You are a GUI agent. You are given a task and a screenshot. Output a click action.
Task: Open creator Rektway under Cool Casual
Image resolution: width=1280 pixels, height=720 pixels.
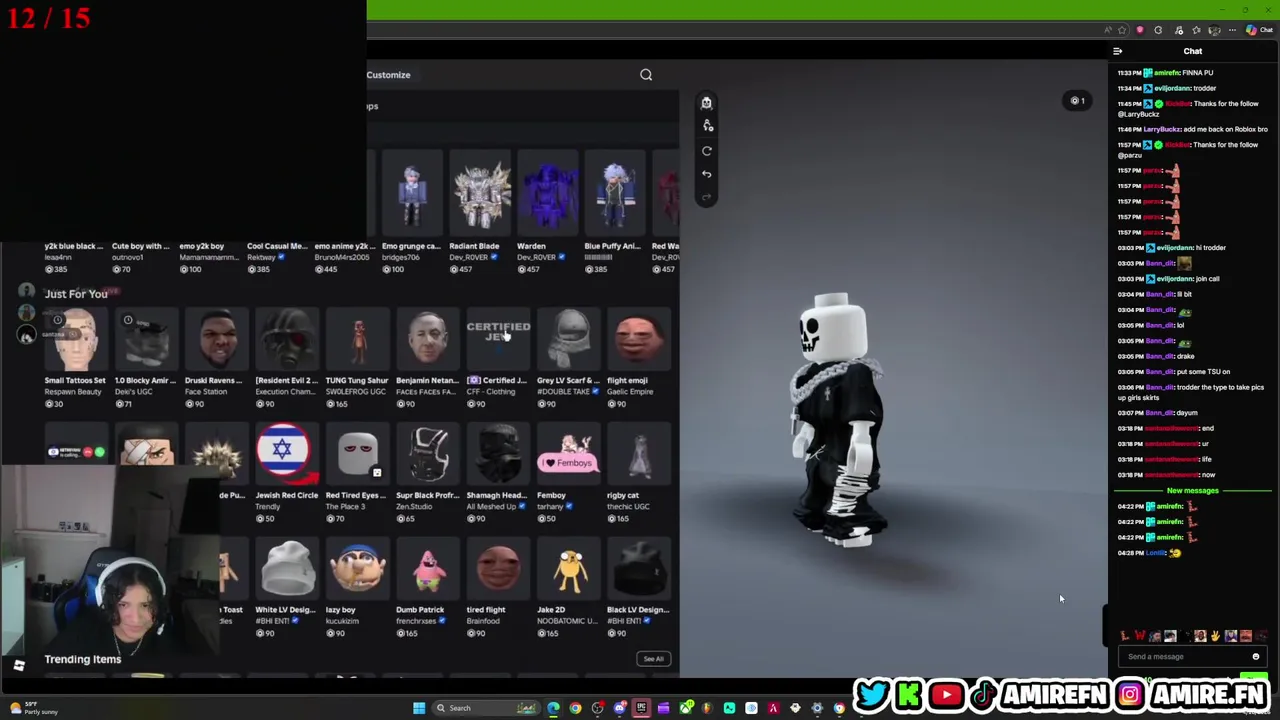coord(261,257)
